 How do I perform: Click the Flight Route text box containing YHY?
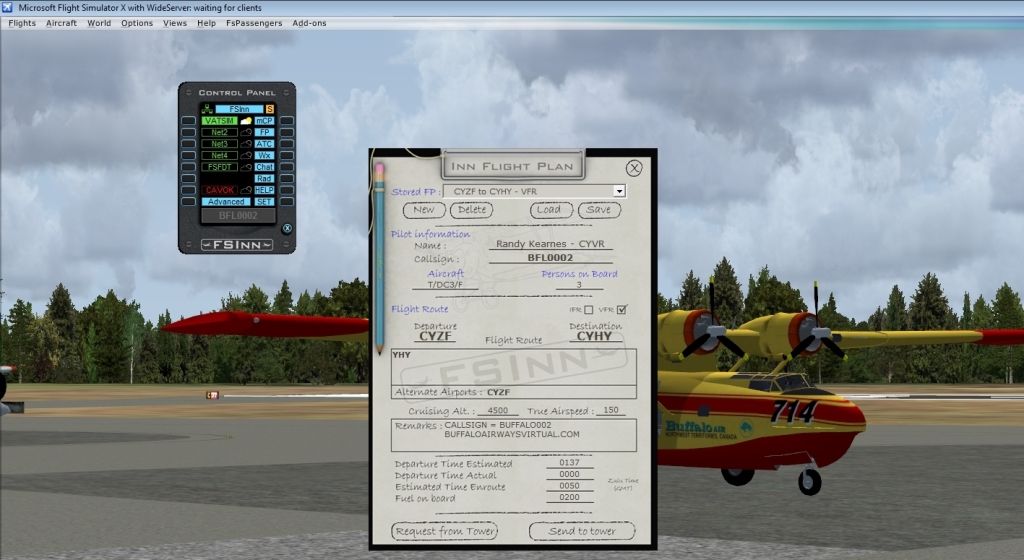[513, 367]
